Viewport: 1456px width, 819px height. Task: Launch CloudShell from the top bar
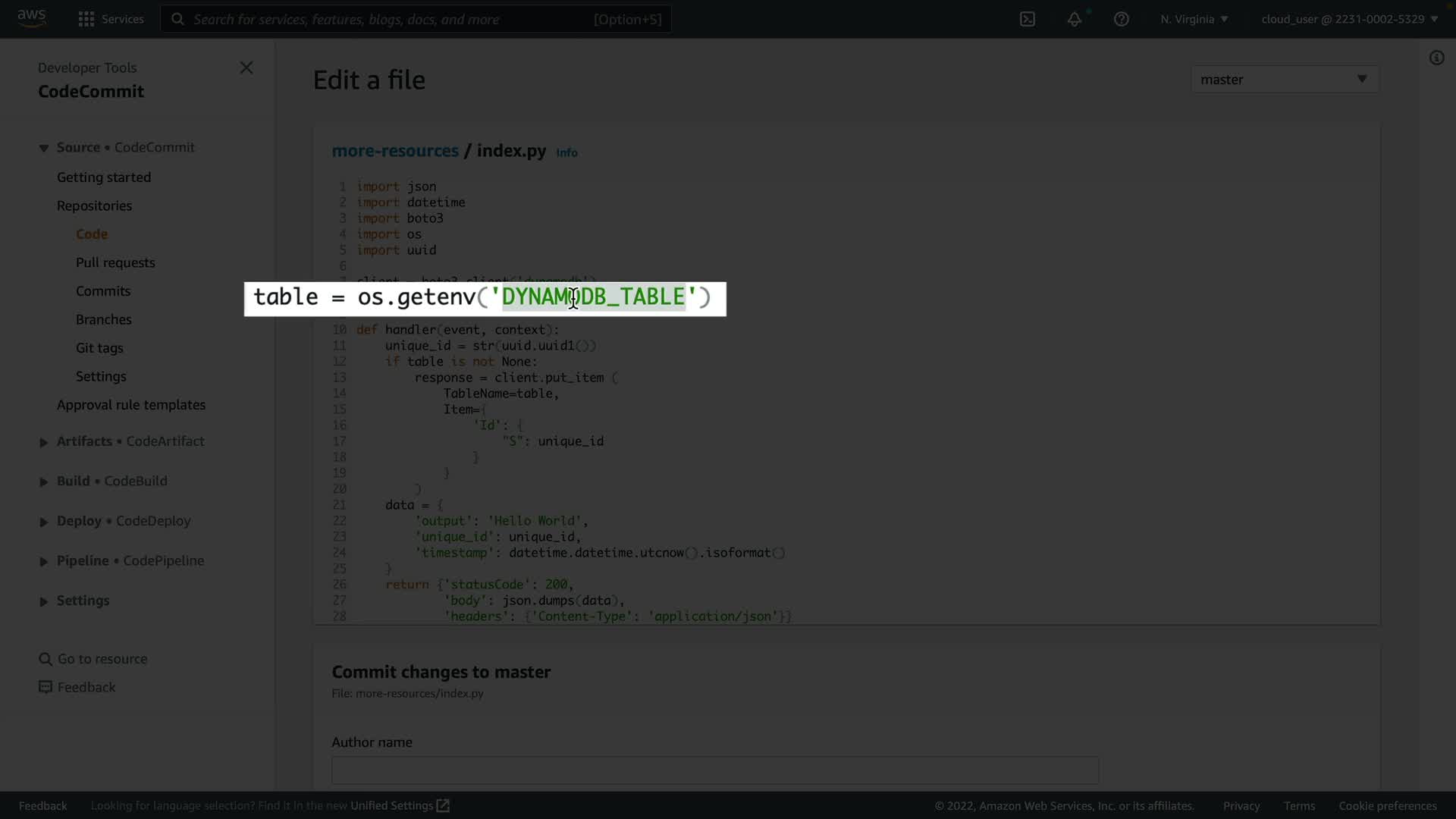click(1027, 19)
